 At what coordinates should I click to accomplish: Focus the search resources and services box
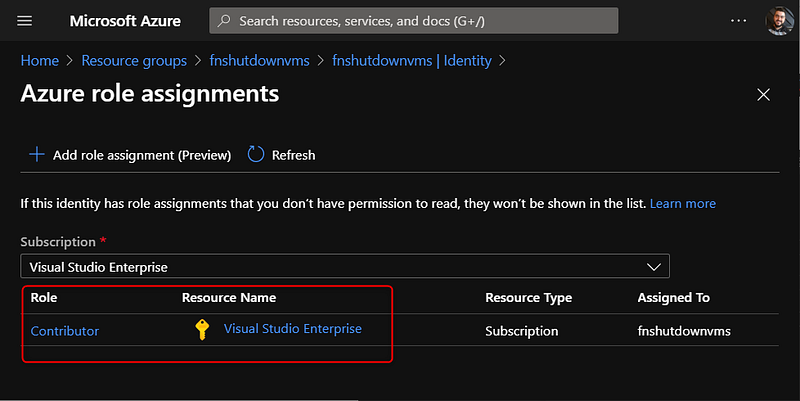click(420, 21)
